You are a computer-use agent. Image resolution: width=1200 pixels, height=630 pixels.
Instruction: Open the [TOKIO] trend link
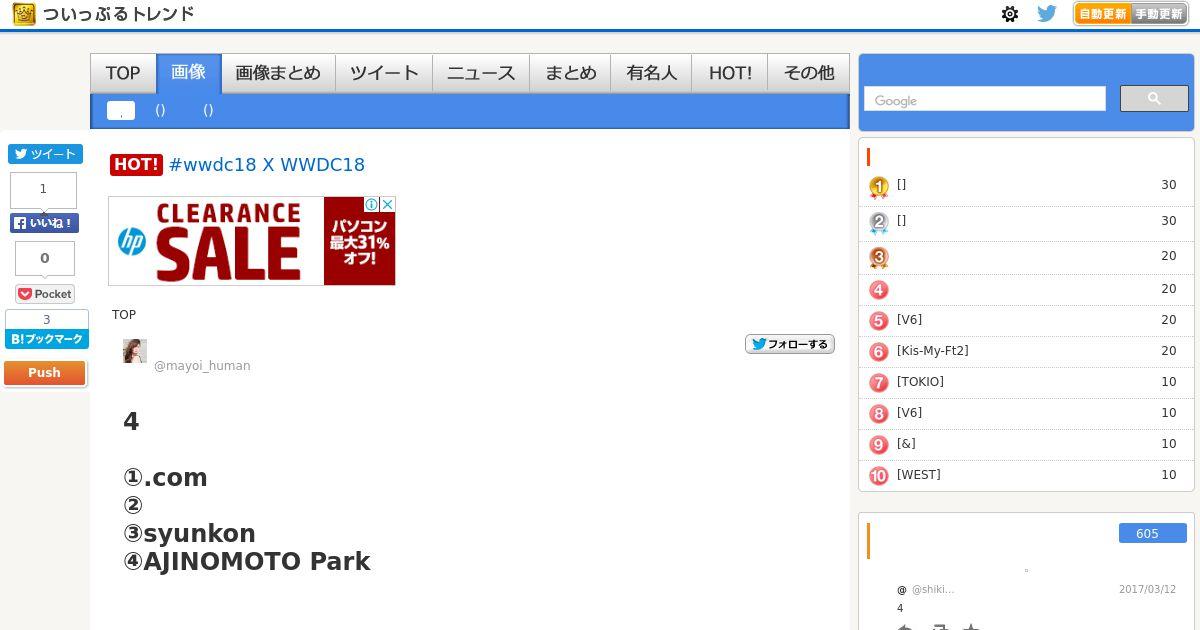click(x=920, y=382)
